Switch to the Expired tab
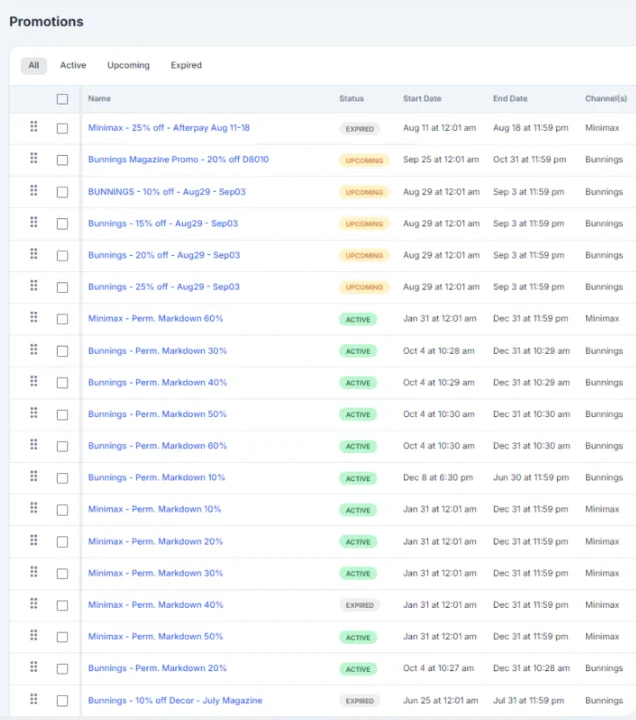Image resolution: width=636 pixels, height=720 pixels. point(186,65)
